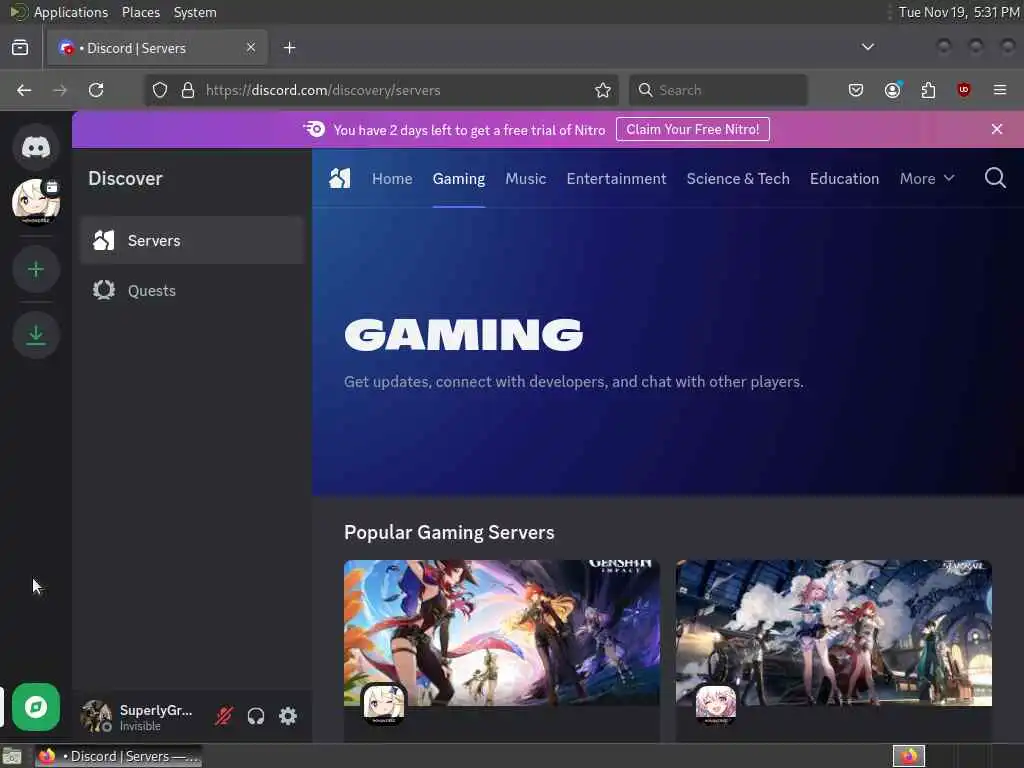The image size is (1024, 768).
Task: Open the Entertainment category tab
Action: pyautogui.click(x=616, y=178)
